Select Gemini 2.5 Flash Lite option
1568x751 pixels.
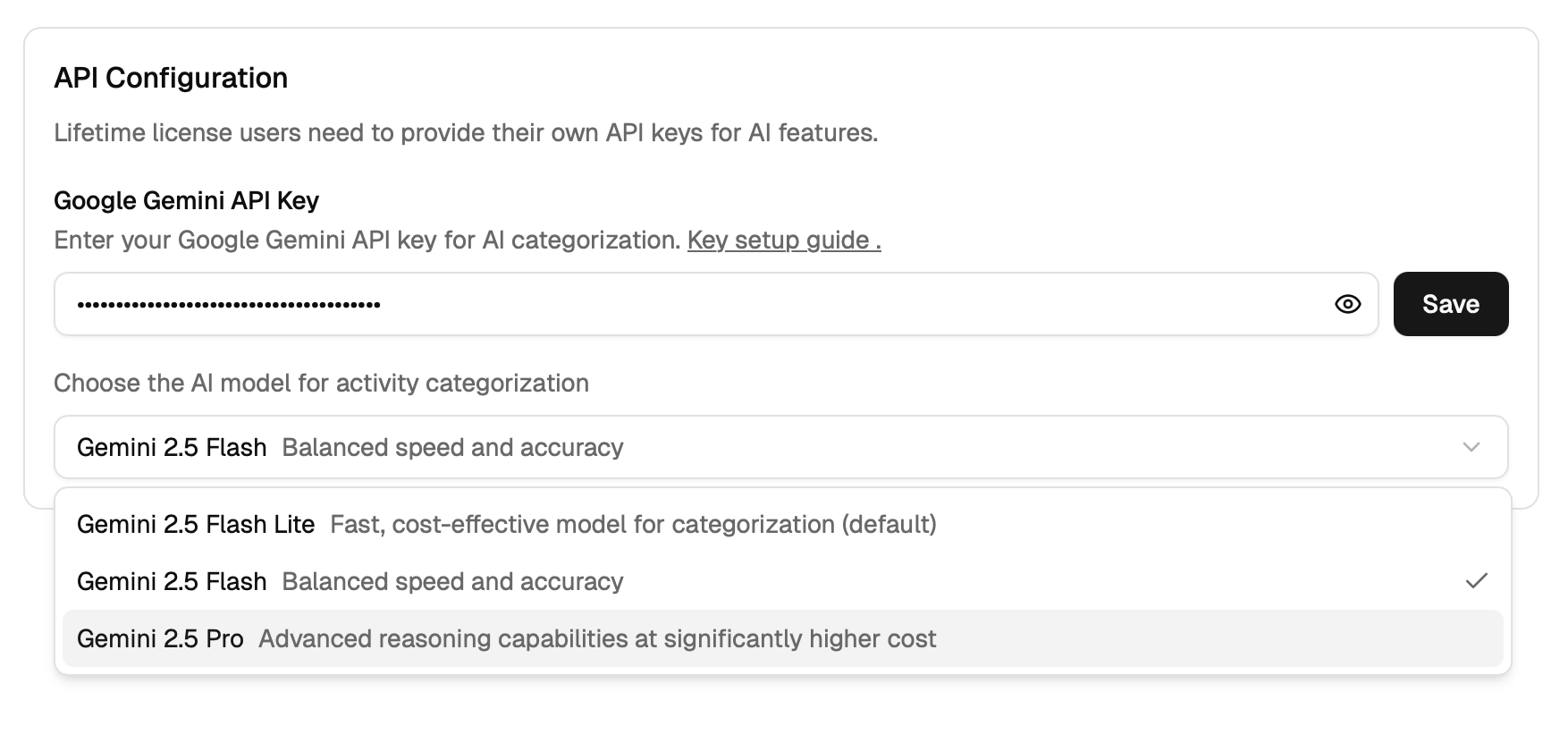[196, 524]
